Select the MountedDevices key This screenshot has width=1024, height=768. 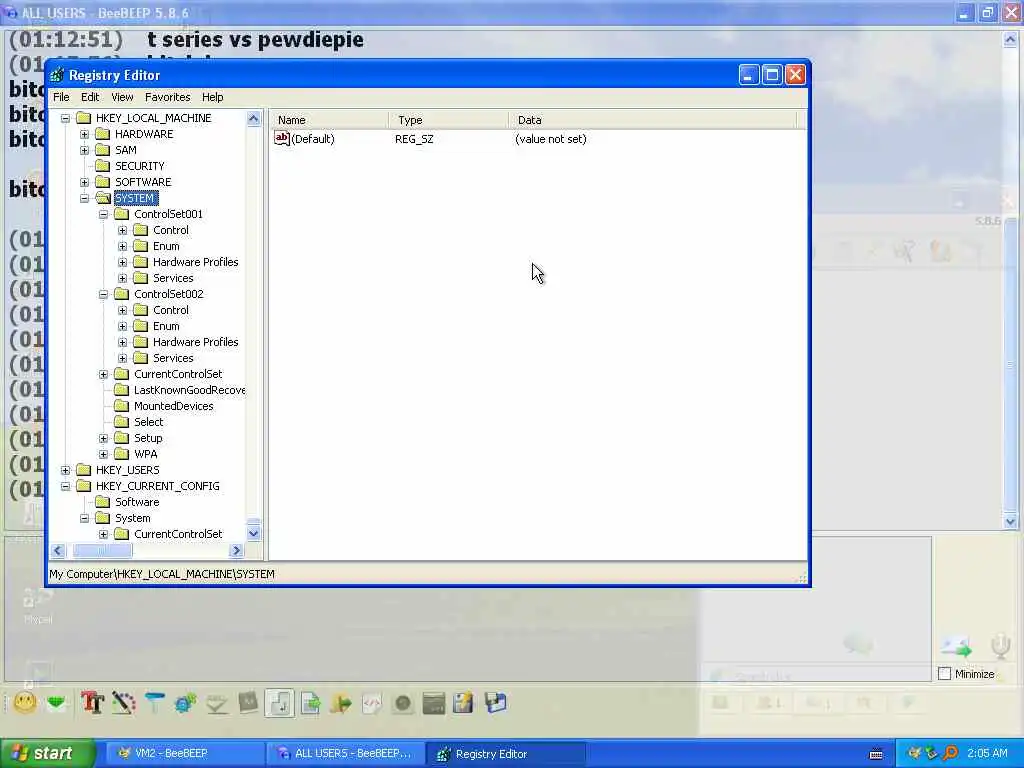coord(174,406)
